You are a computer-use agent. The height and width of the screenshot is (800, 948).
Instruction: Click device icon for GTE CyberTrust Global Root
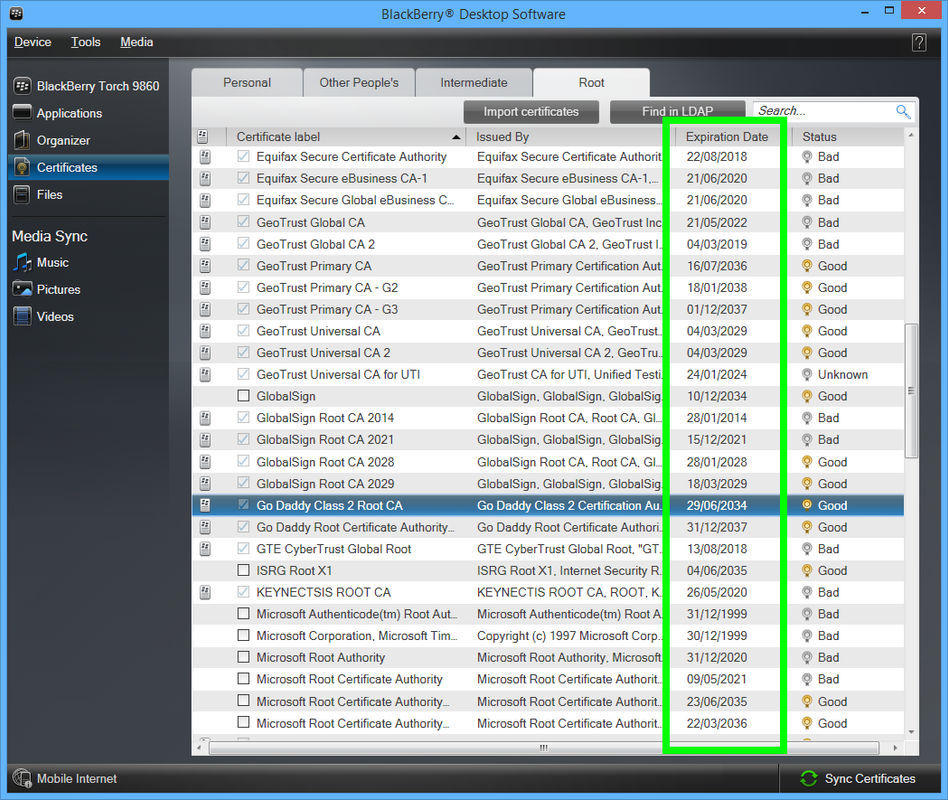pyautogui.click(x=205, y=549)
